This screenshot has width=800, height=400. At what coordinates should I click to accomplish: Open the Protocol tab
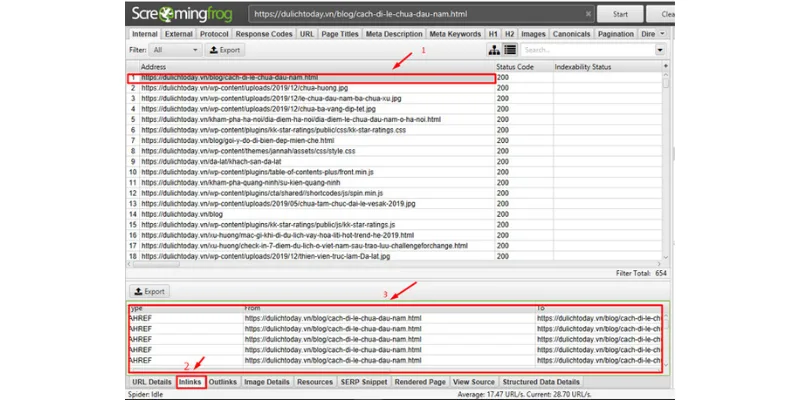point(214,34)
